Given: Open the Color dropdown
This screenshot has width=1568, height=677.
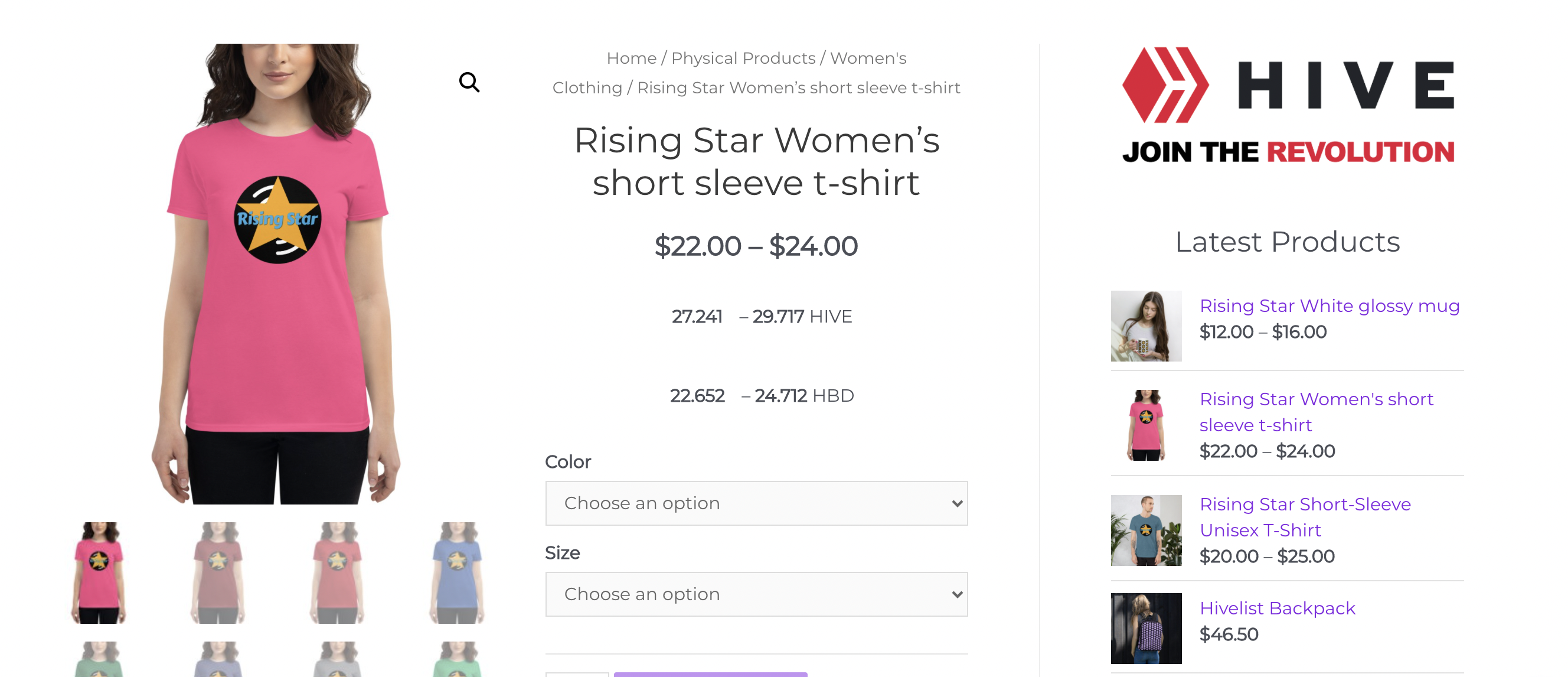Looking at the screenshot, I should pos(756,503).
